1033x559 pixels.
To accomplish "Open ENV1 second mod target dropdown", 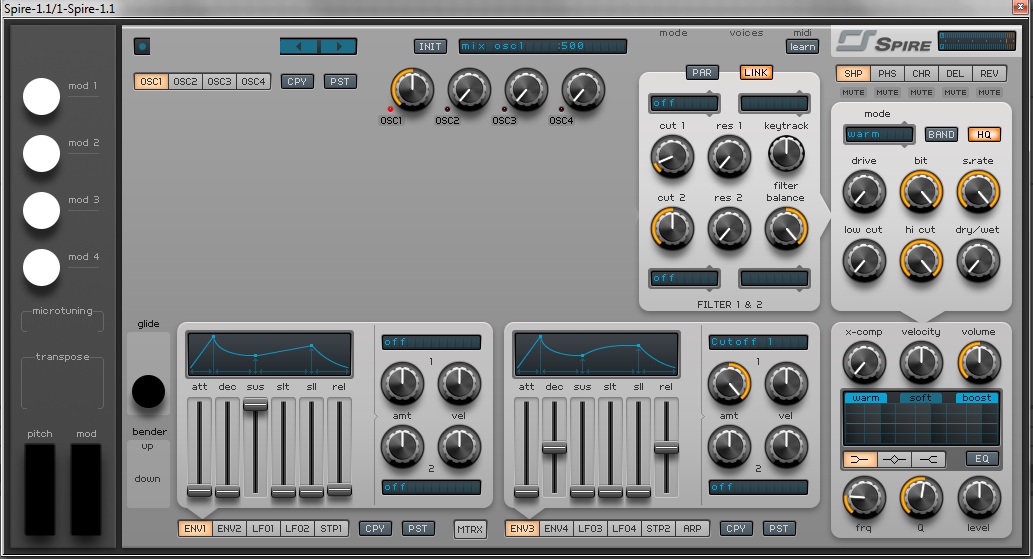I will click(432, 487).
